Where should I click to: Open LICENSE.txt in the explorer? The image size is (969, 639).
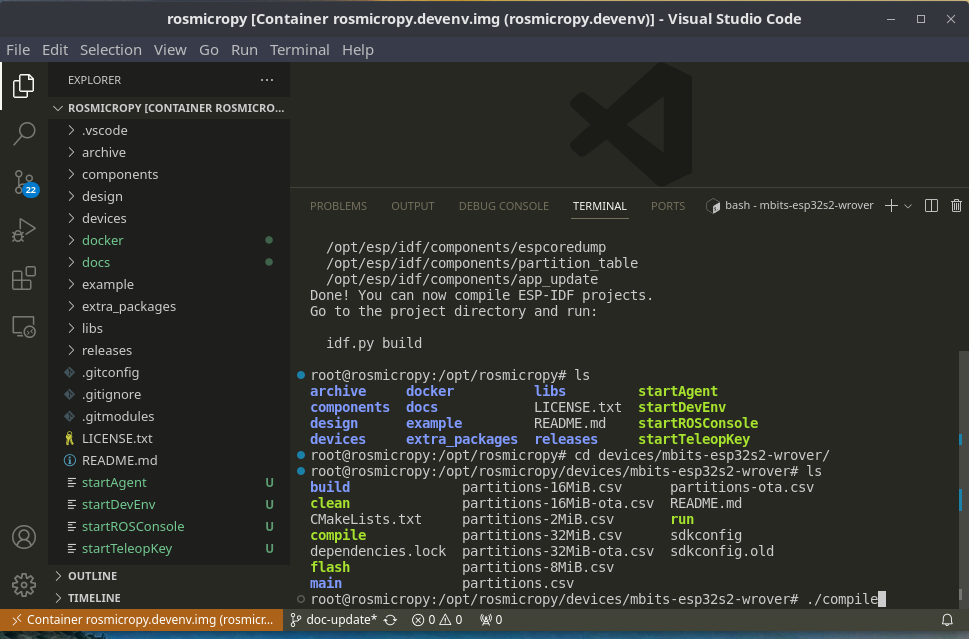[x=169, y=438]
